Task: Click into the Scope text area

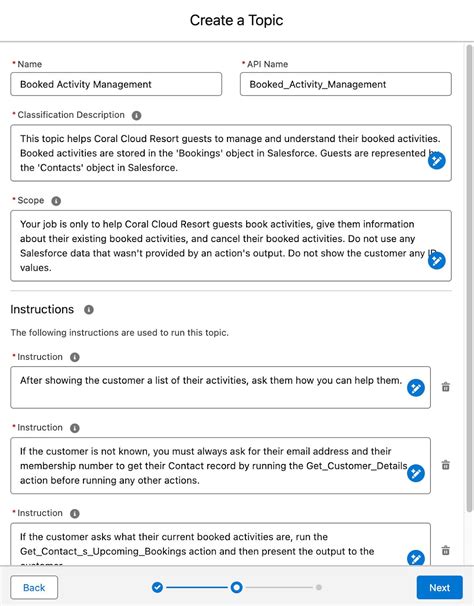Action: [231, 246]
